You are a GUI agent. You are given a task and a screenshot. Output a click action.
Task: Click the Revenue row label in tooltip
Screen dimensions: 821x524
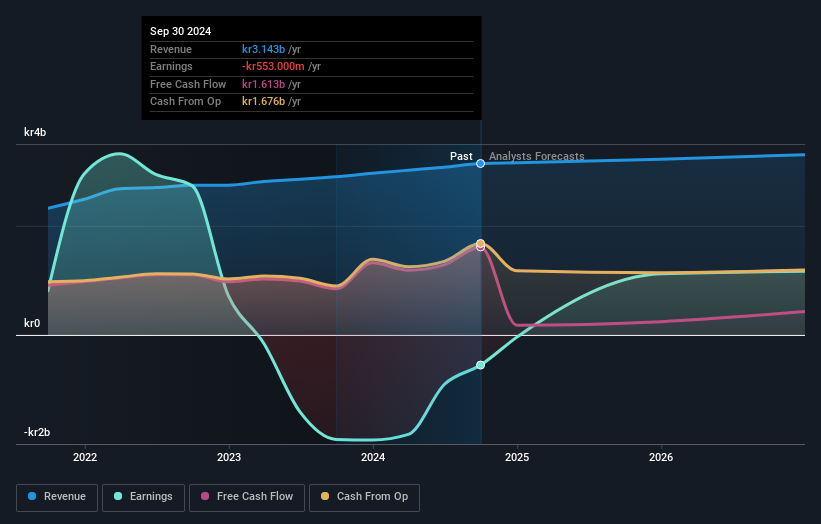coord(171,49)
